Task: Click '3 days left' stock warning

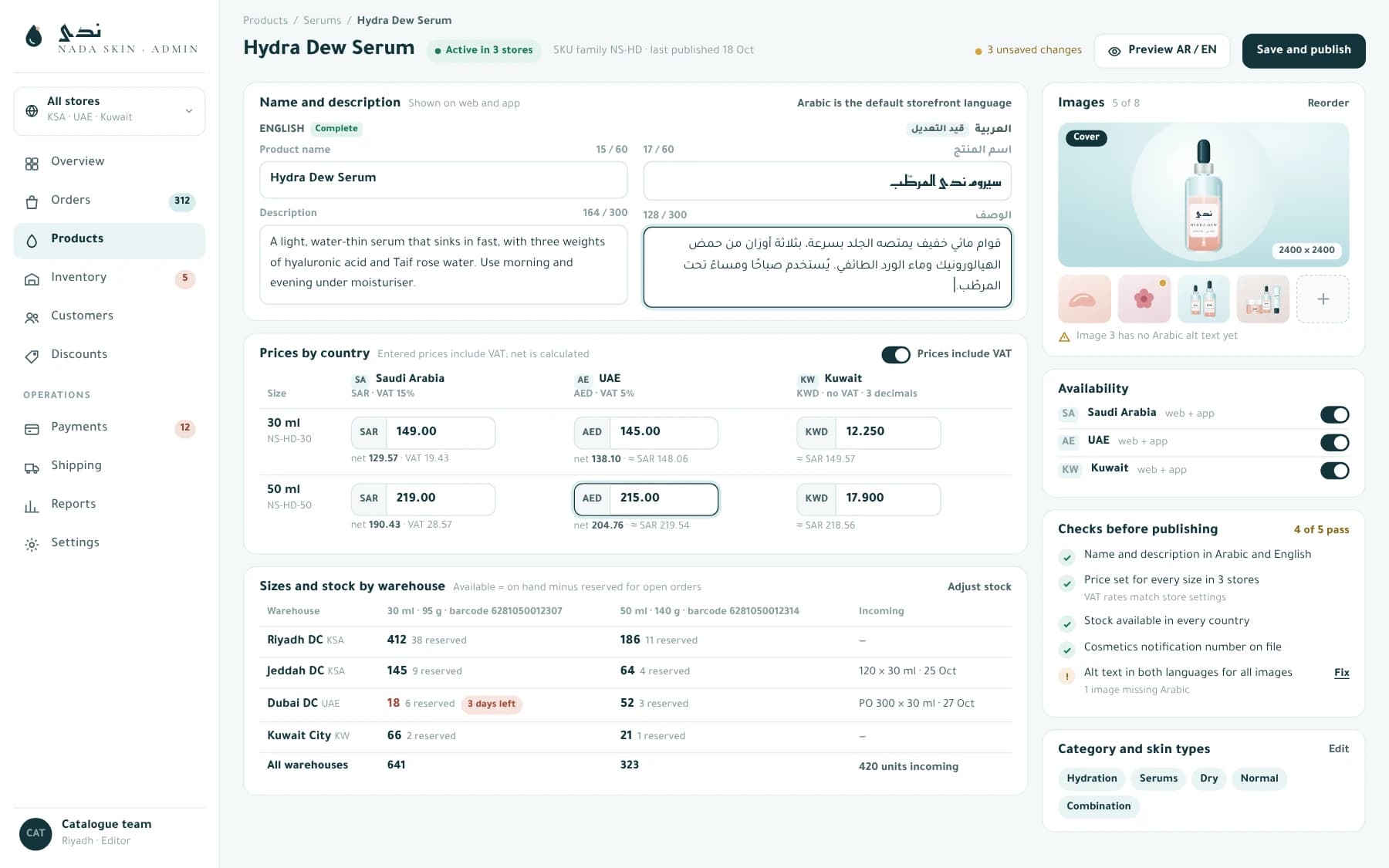Action: (x=492, y=704)
